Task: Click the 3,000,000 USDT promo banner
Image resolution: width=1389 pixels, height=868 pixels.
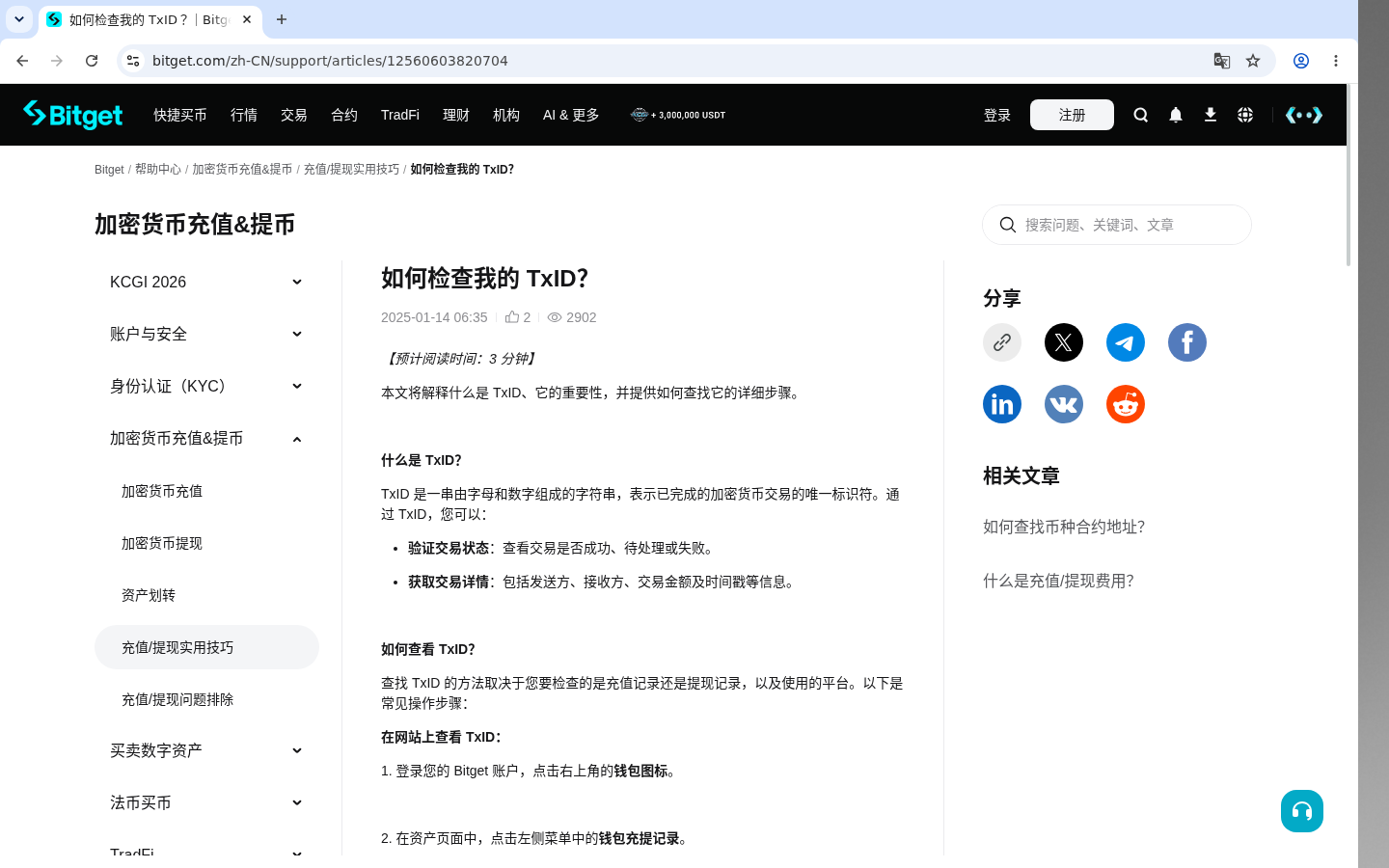Action: (x=678, y=115)
